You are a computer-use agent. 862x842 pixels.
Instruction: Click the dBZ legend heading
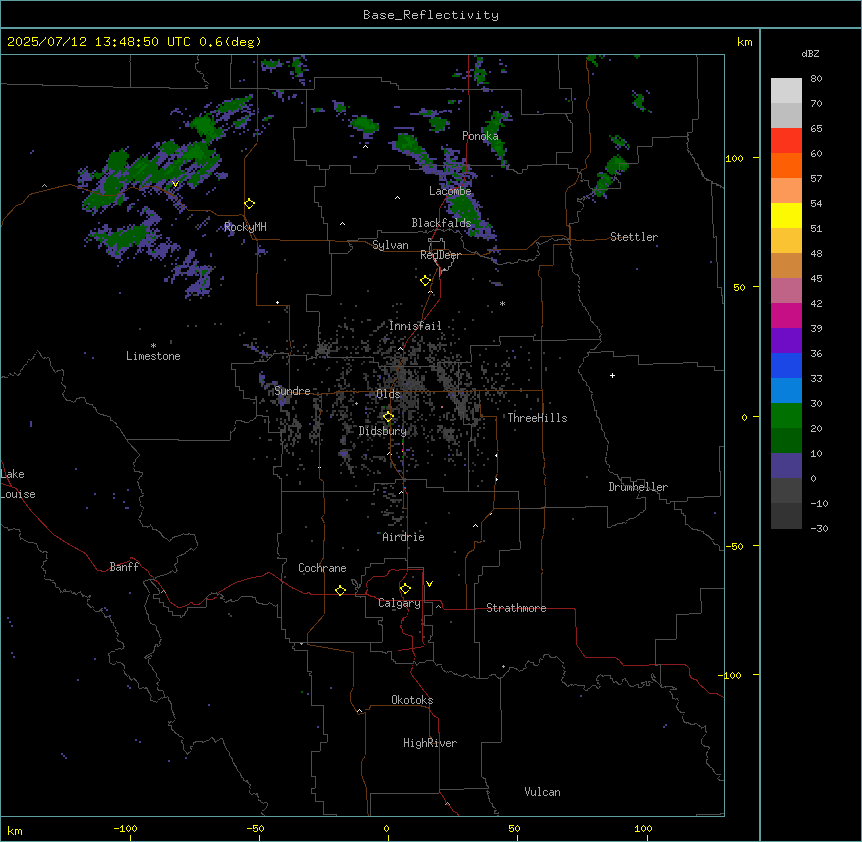pos(810,54)
